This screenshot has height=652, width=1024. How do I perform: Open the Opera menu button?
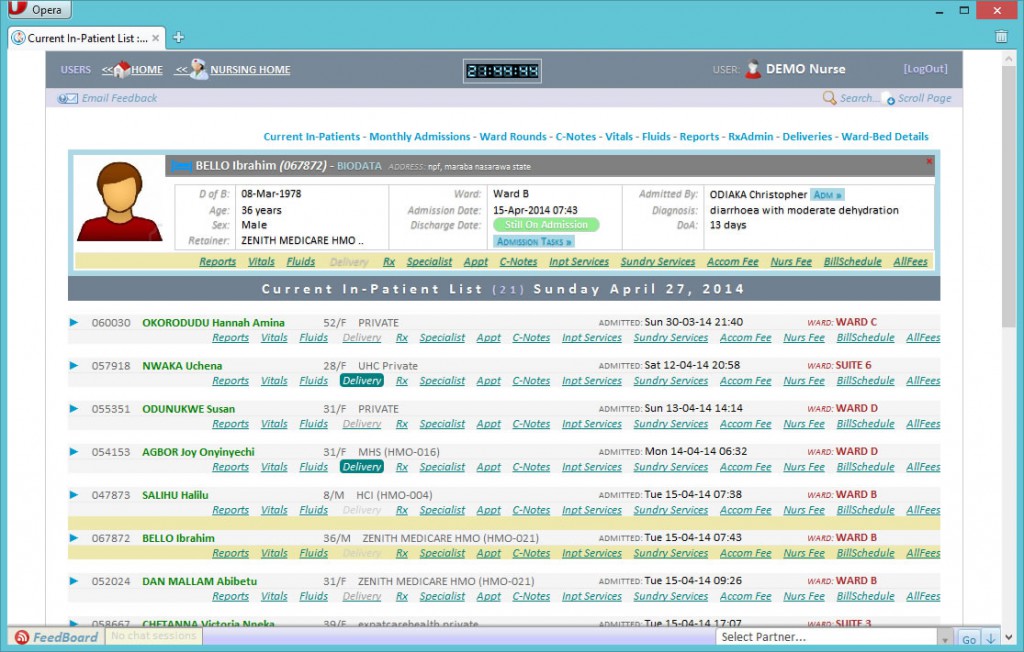pyautogui.click(x=36, y=9)
